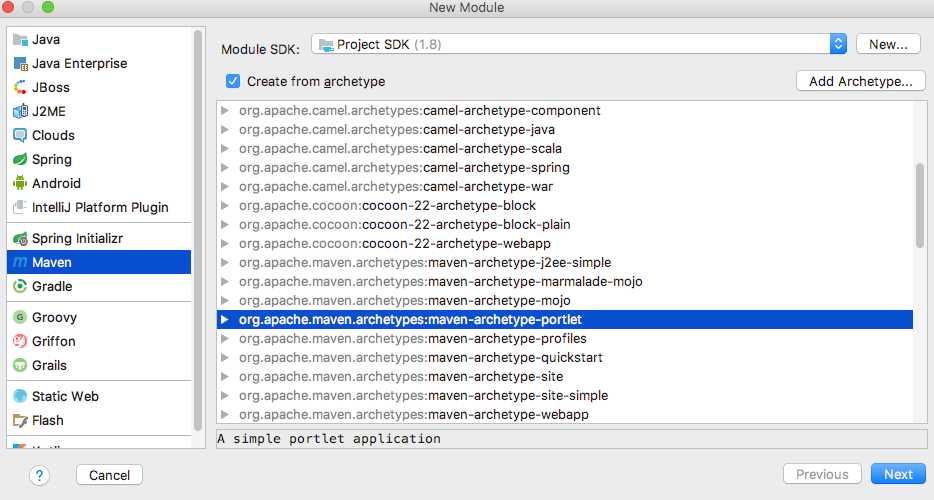Open help with the question mark button

tap(39, 476)
